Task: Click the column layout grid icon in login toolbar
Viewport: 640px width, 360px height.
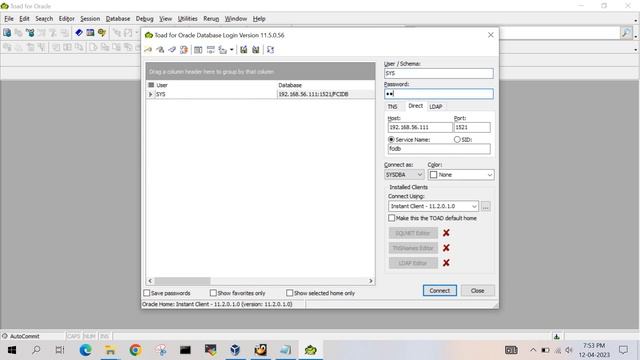Action: point(198,50)
